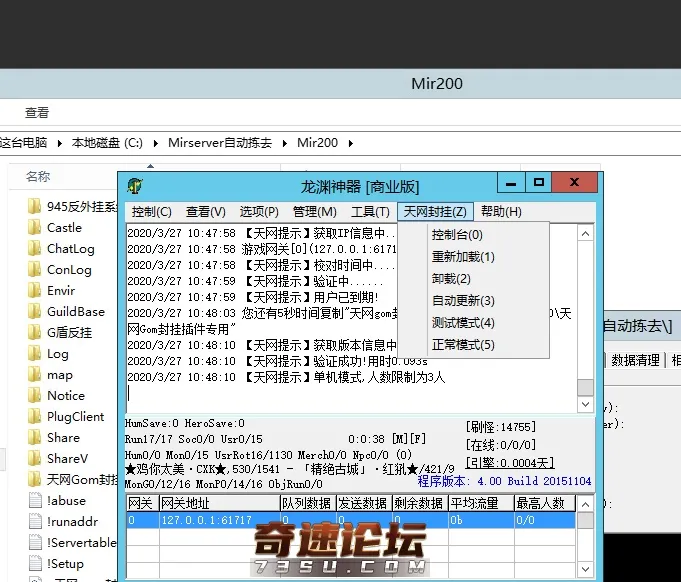The image size is (681, 582).
Task: Select the map folder icon
Action: point(34,374)
